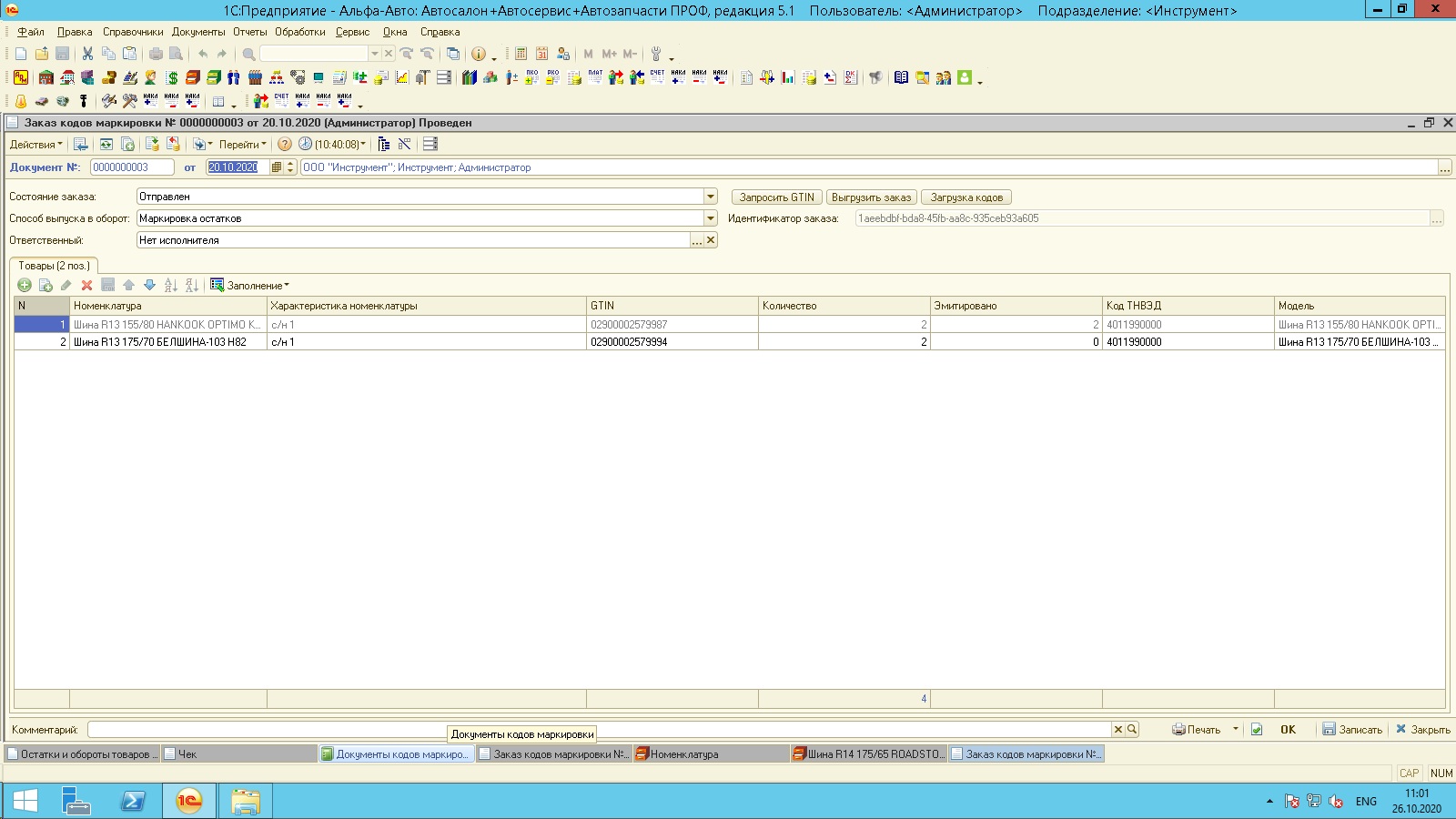
Task: Open the Файл menu
Action: tap(31, 32)
